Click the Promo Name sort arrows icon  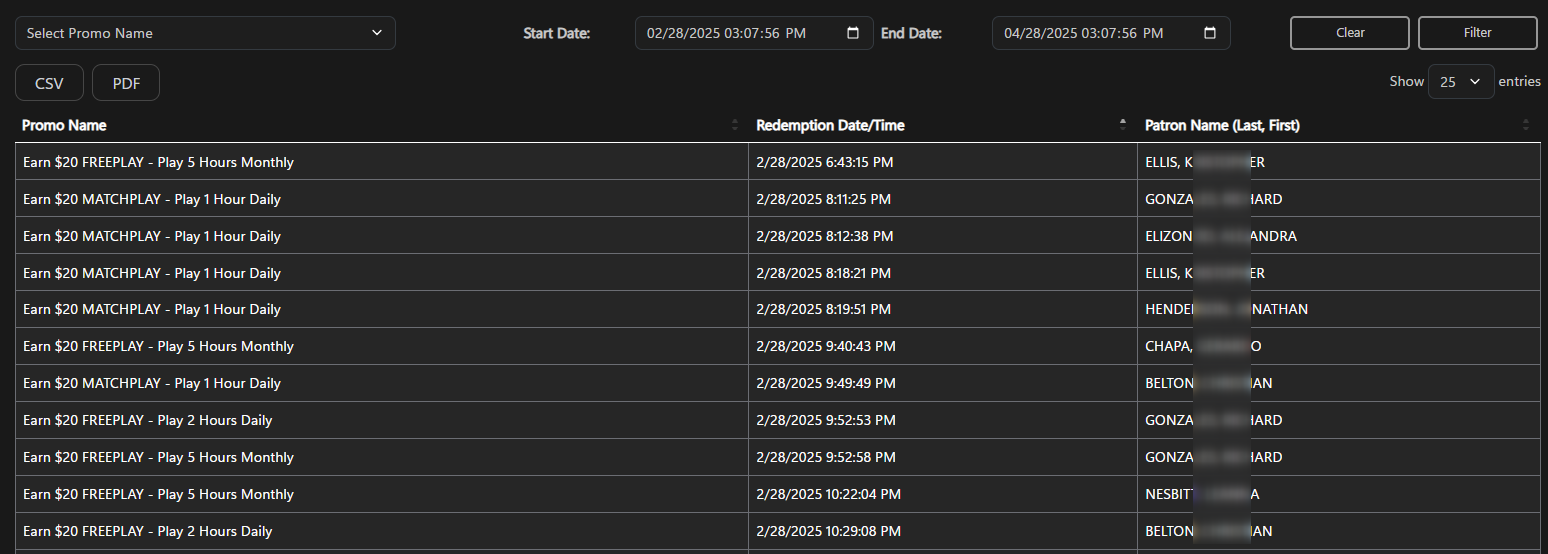coord(735,125)
